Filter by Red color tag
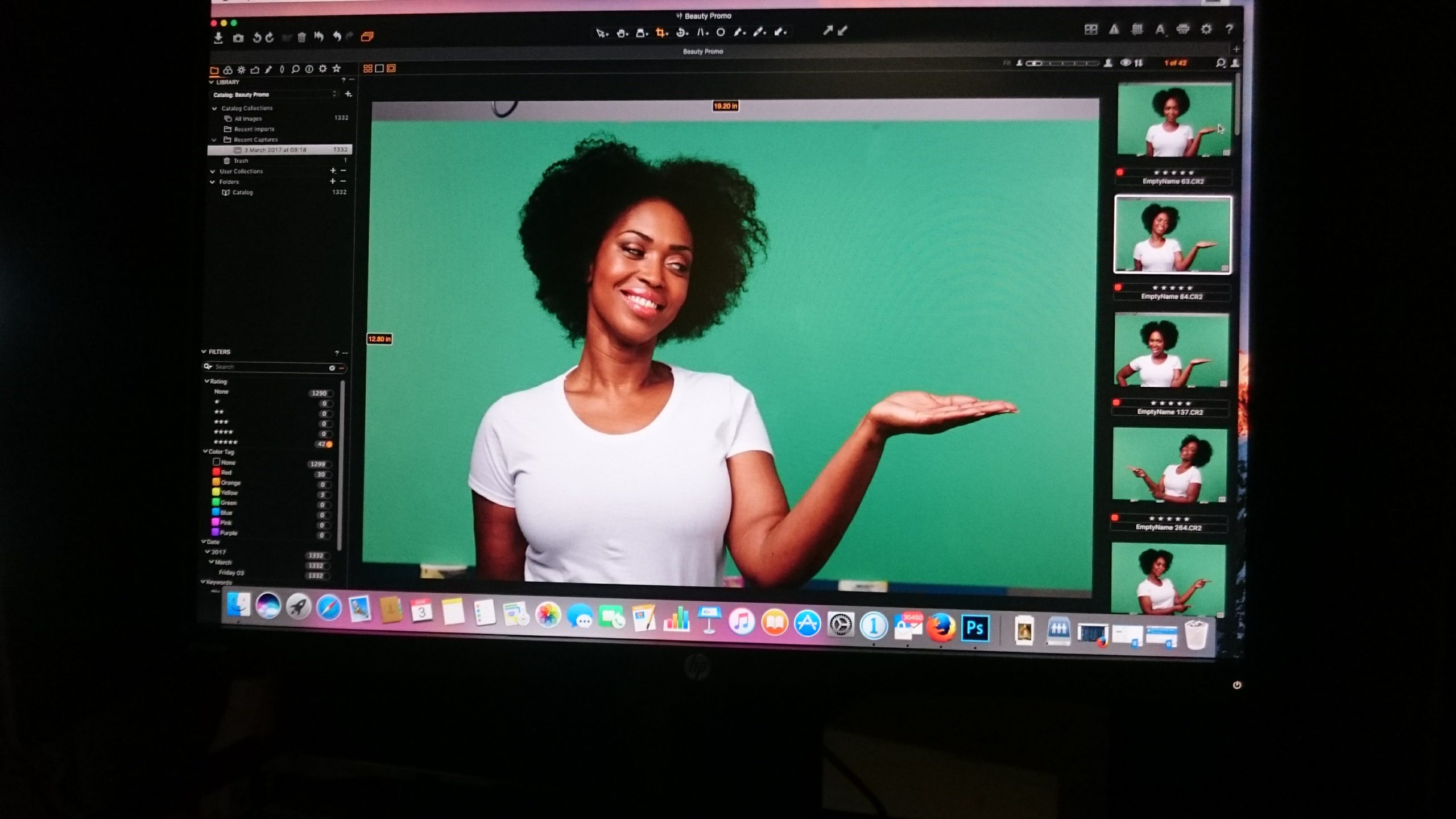The height and width of the screenshot is (819, 1456). [223, 473]
